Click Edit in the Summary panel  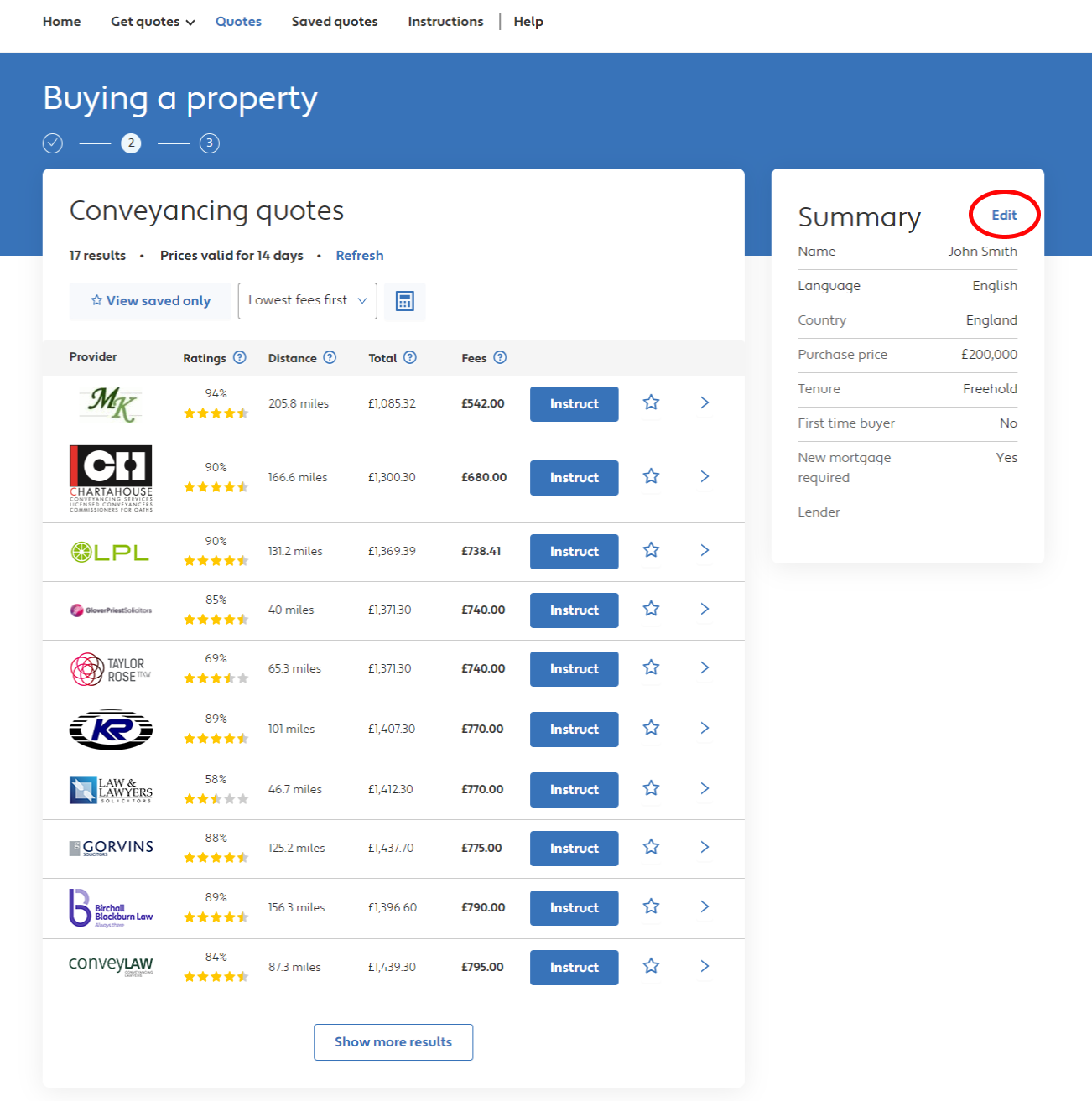[1004, 216]
